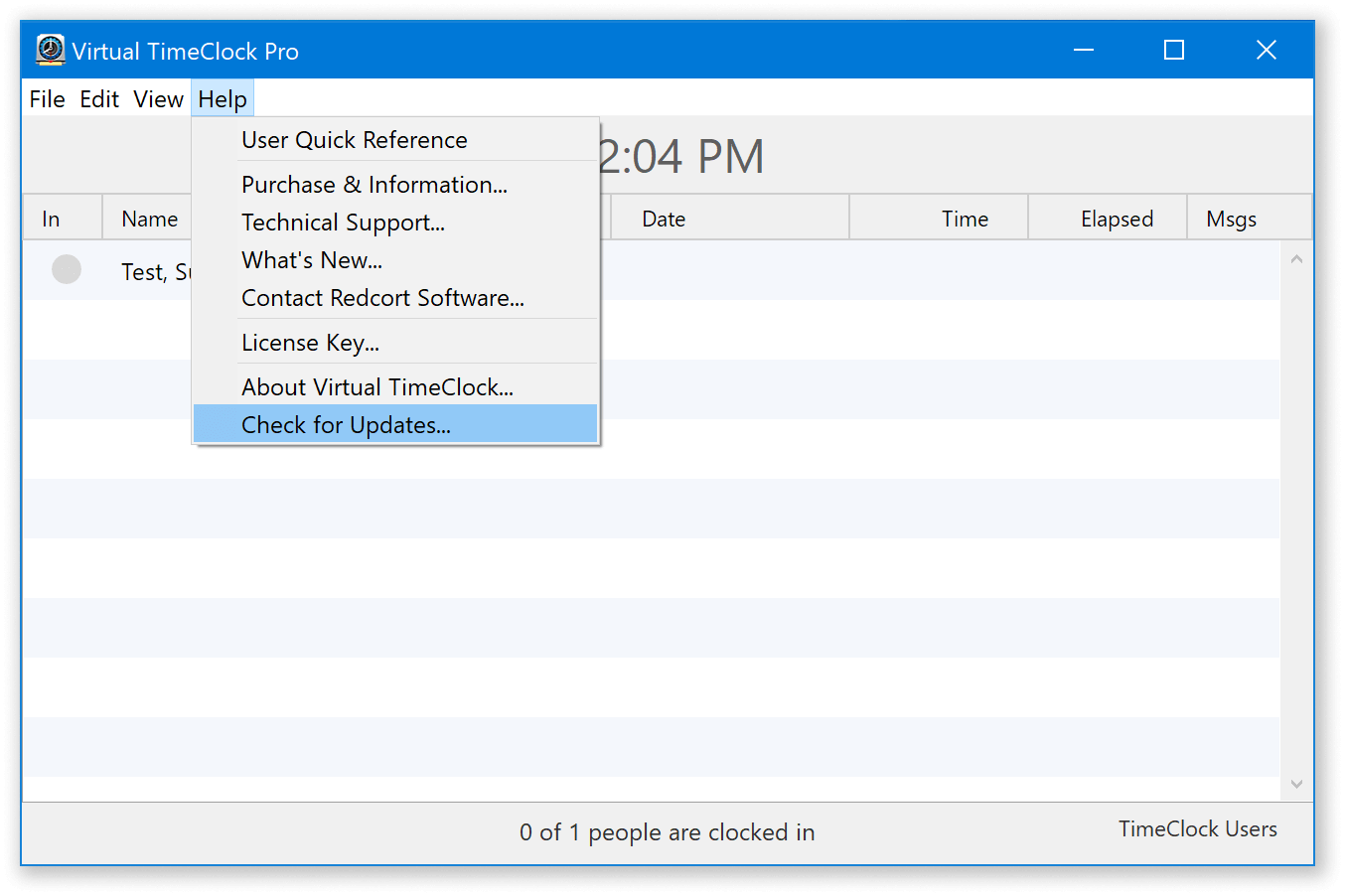Click the scrollbar up arrow
1345x896 pixels.
[x=1296, y=259]
